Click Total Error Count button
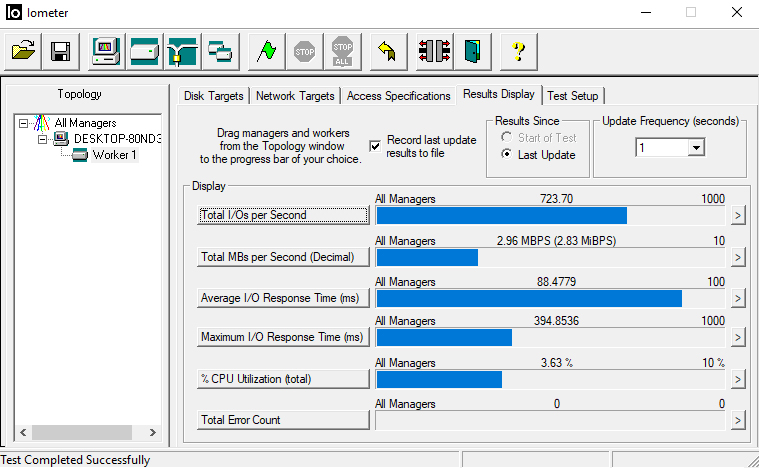This screenshot has height=468, width=759. tap(283, 420)
